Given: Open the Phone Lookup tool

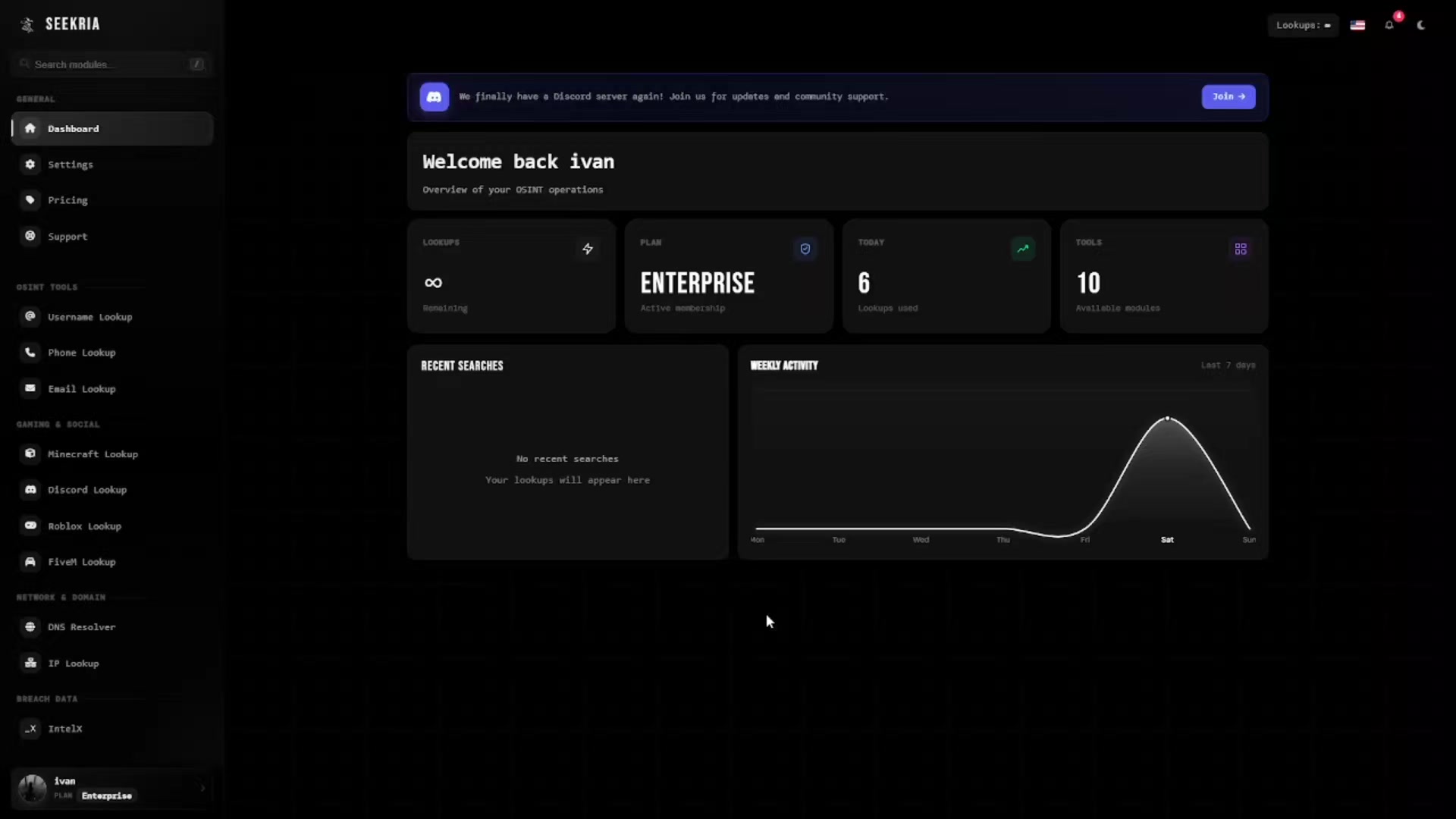Looking at the screenshot, I should pos(112,353).
